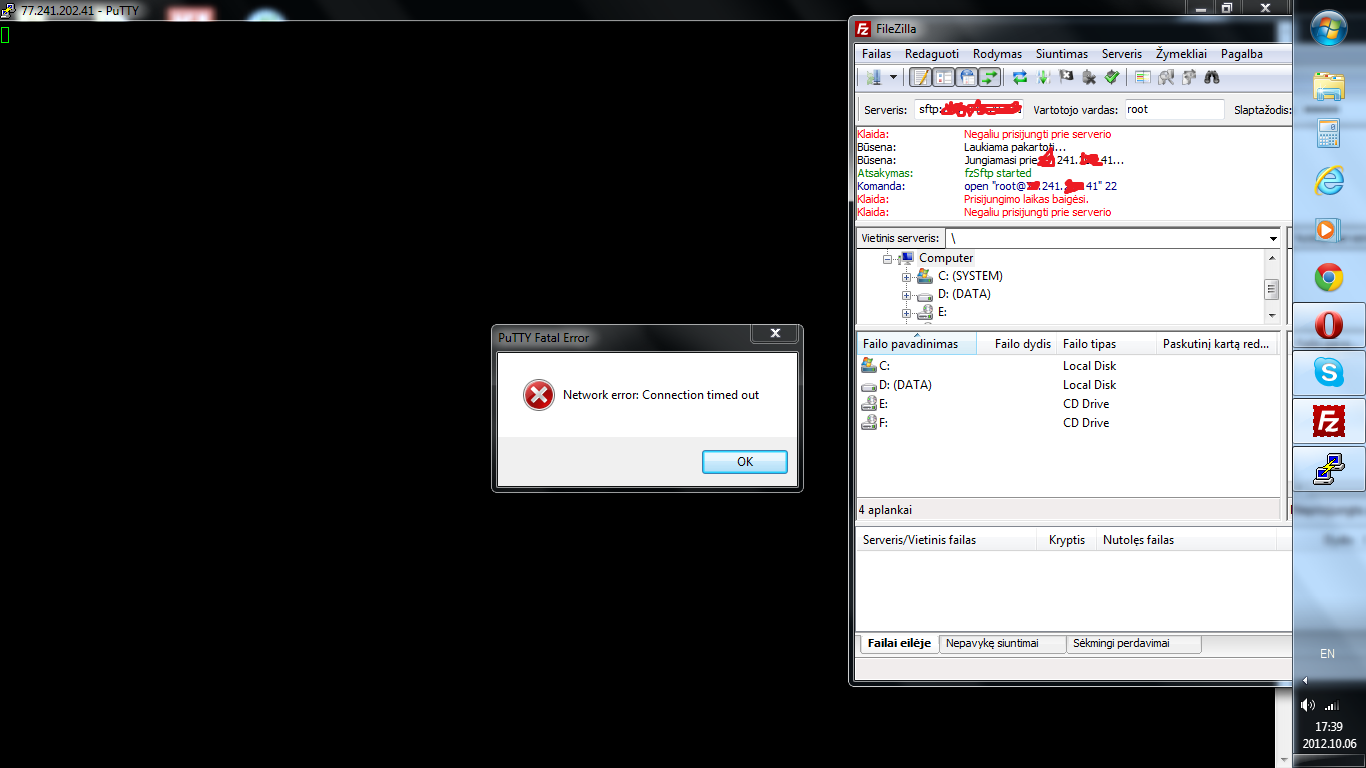Collapse the Computer tree node

[890, 258]
